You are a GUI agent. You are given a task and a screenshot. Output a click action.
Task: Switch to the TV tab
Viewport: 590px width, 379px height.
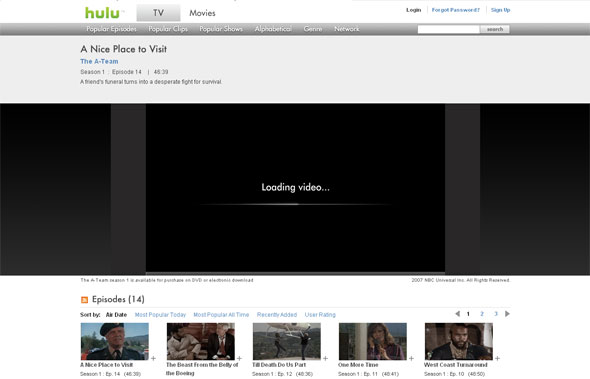[158, 13]
